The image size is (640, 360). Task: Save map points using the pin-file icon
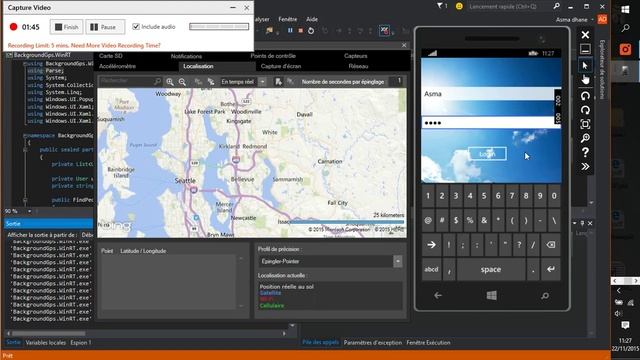(278, 82)
